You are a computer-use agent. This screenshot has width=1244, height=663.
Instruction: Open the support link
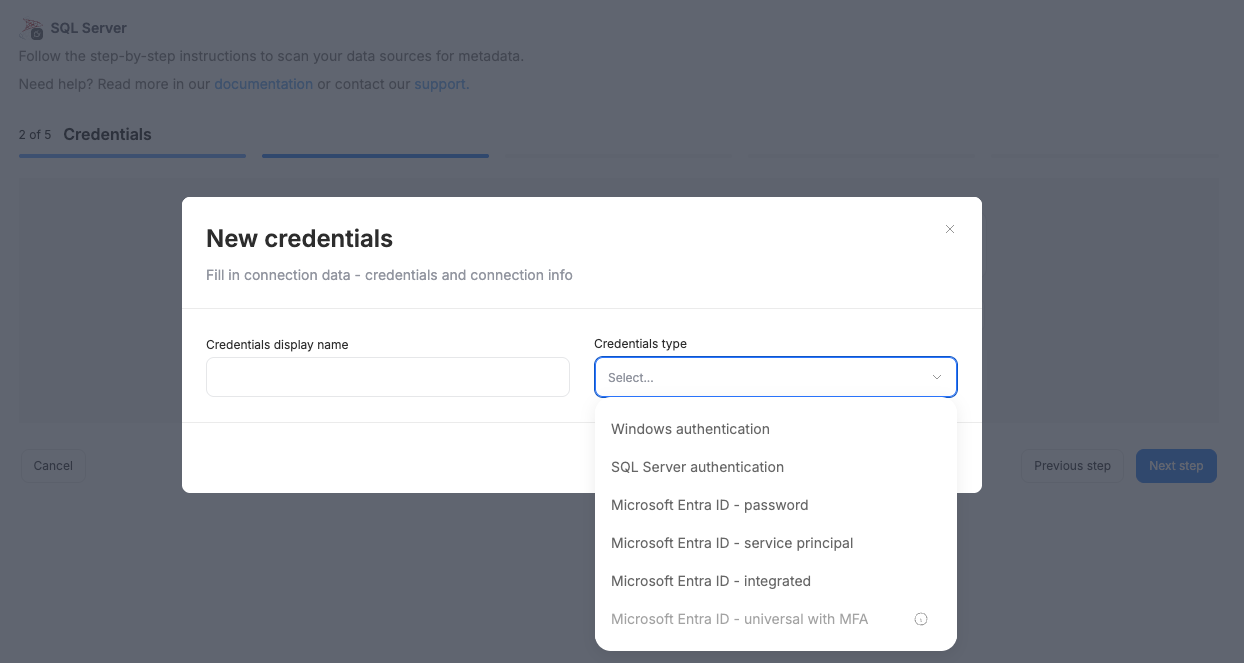pyautogui.click(x=440, y=84)
